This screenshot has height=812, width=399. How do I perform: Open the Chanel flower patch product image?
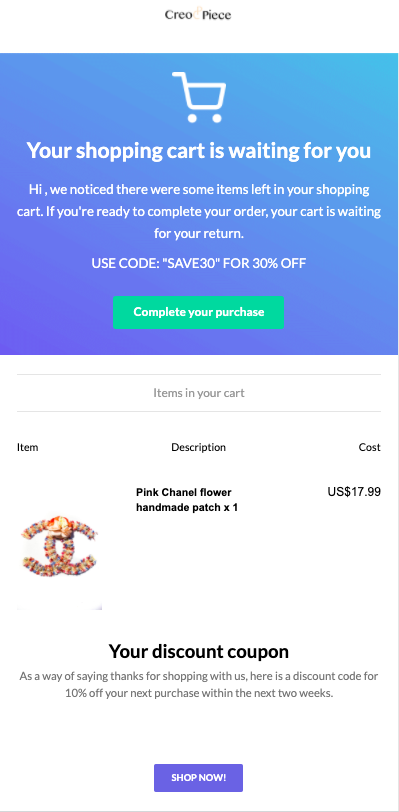60,548
